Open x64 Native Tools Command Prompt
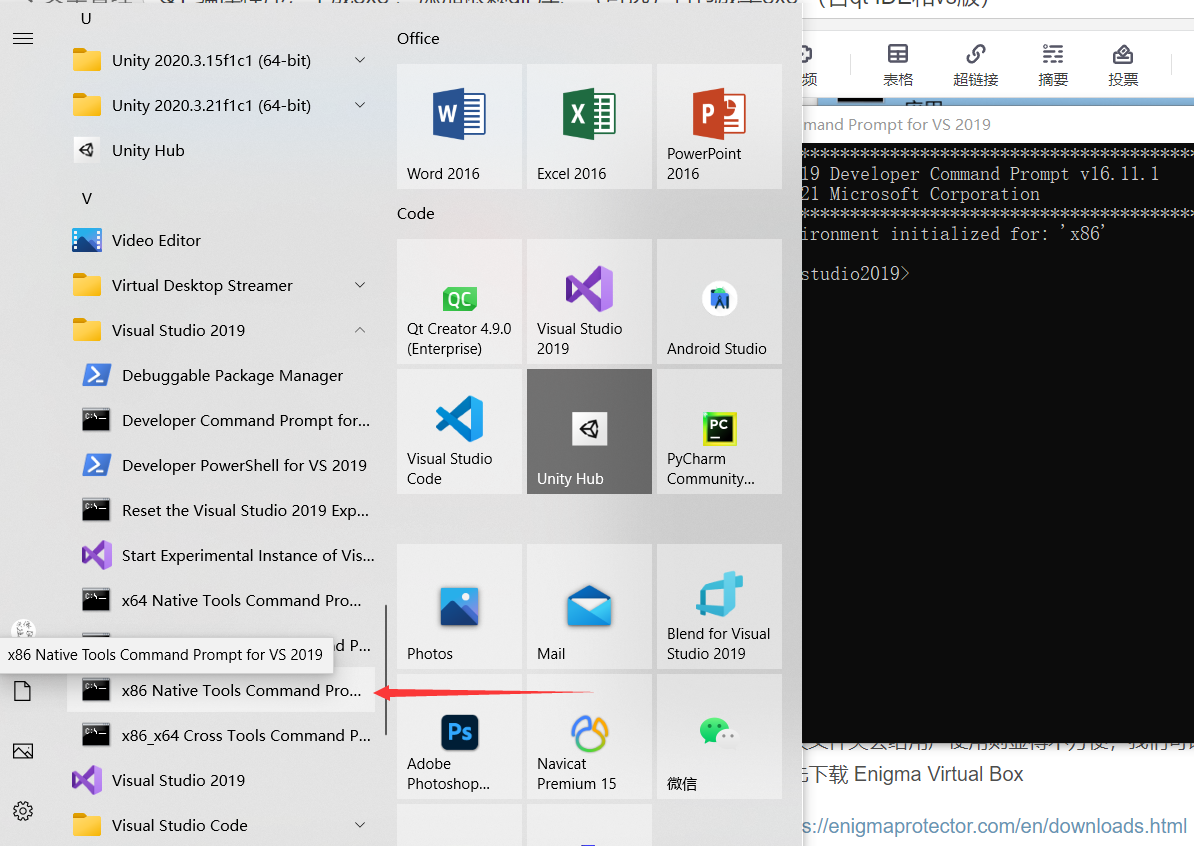 pos(221,600)
